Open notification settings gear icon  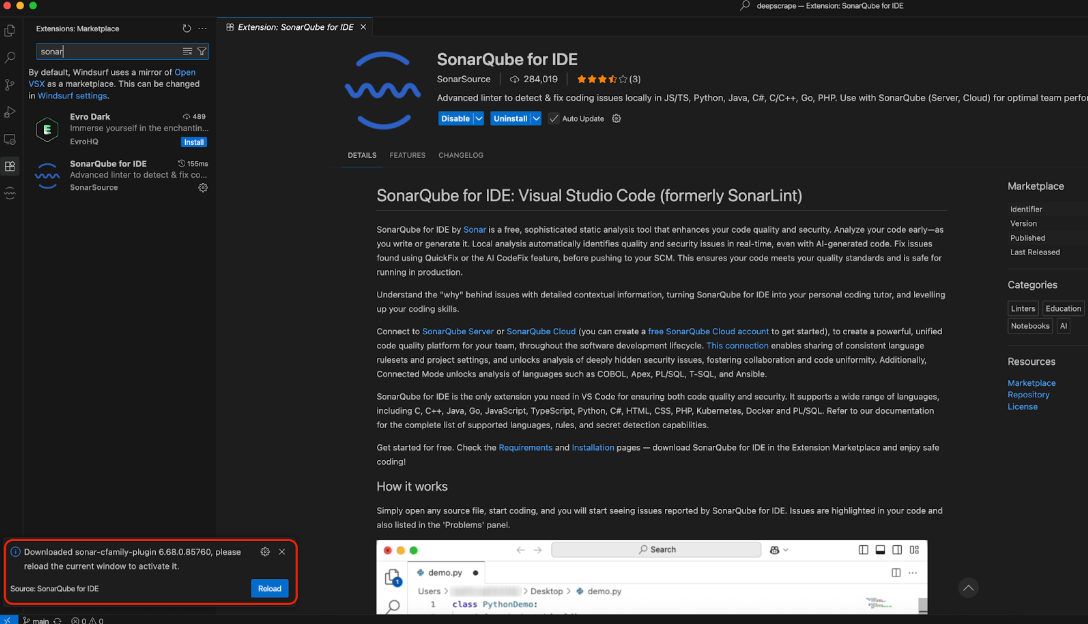click(x=265, y=552)
